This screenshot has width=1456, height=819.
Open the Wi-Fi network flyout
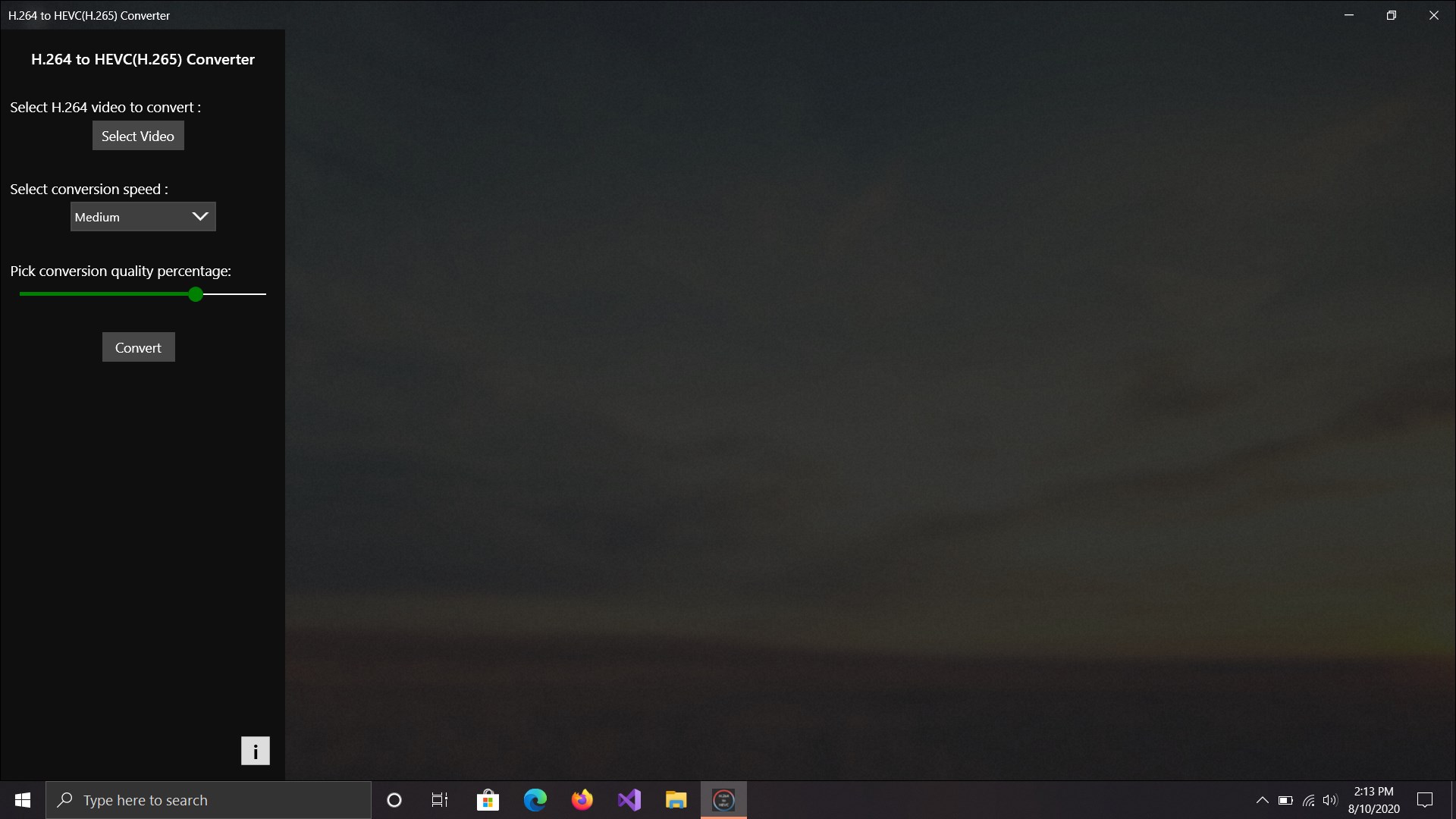tap(1309, 800)
